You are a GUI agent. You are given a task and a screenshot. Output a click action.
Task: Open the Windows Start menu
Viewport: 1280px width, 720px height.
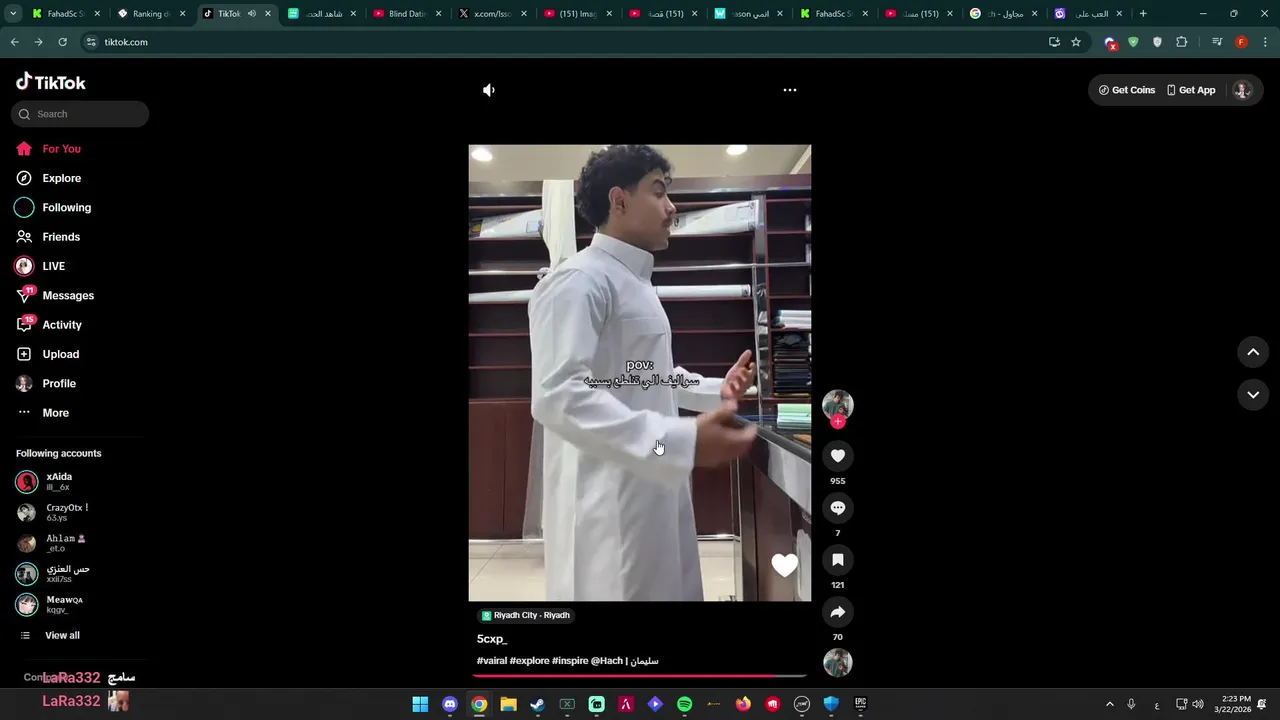[420, 704]
